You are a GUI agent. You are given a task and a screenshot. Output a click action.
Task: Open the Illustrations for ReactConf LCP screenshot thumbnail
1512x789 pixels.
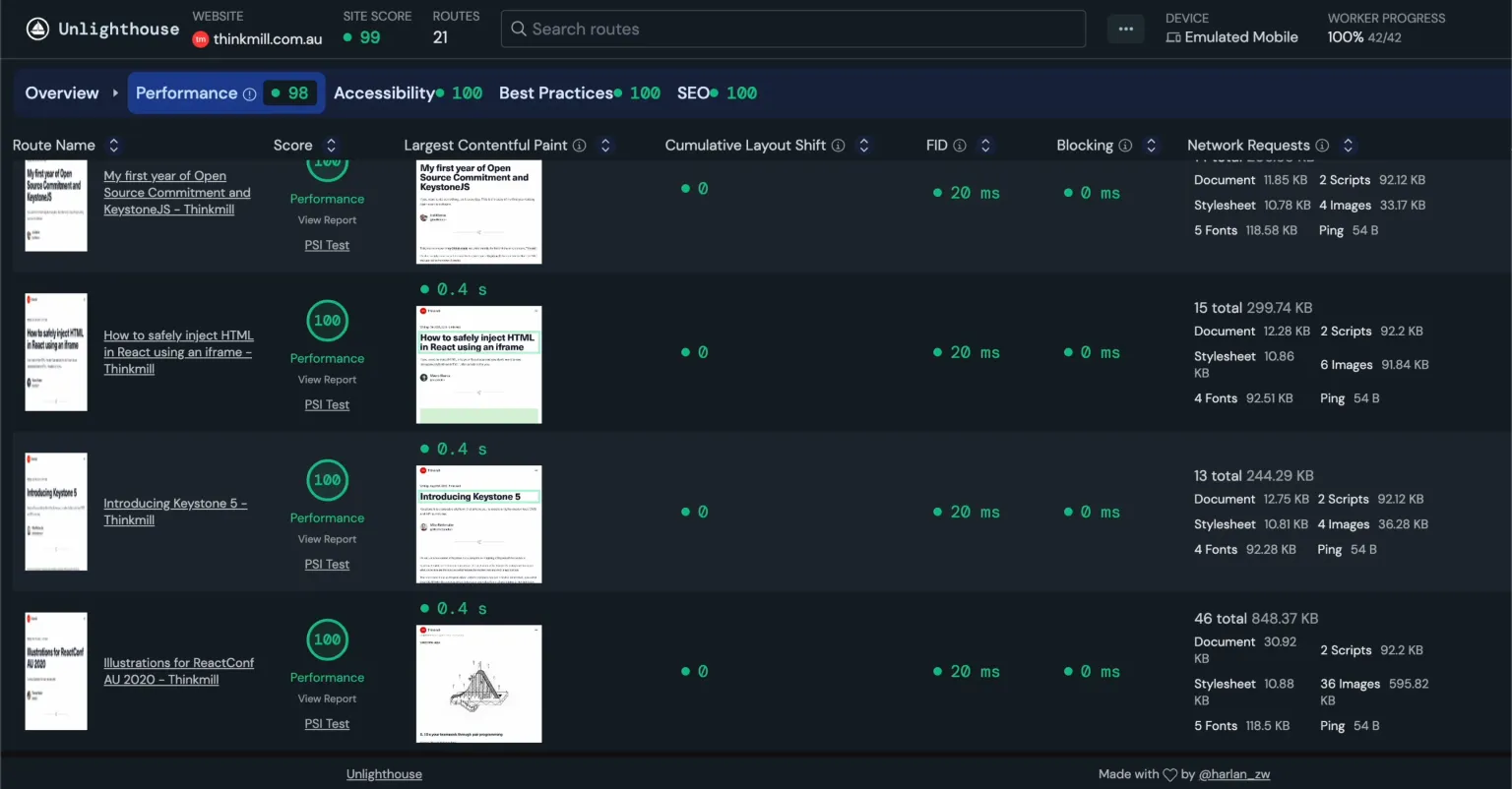478,684
